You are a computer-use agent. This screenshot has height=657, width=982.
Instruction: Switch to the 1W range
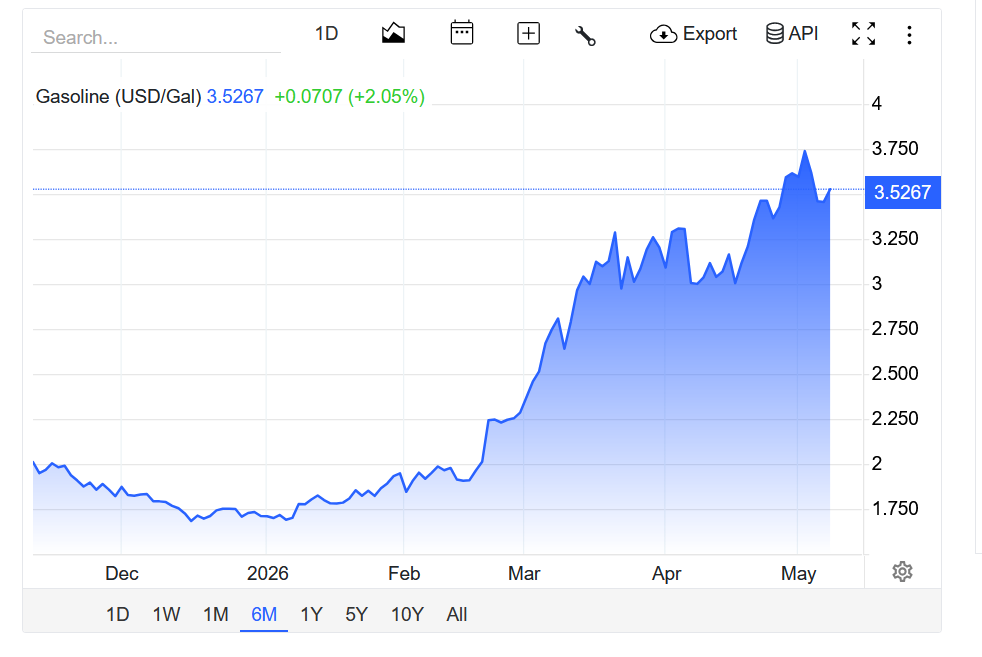pyautogui.click(x=166, y=614)
